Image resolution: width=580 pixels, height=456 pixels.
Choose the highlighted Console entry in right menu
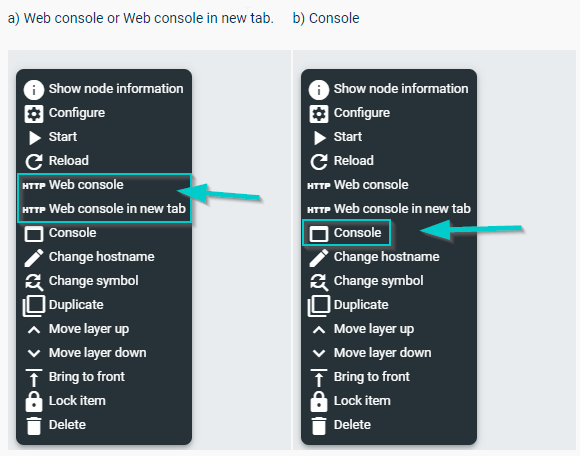346,233
